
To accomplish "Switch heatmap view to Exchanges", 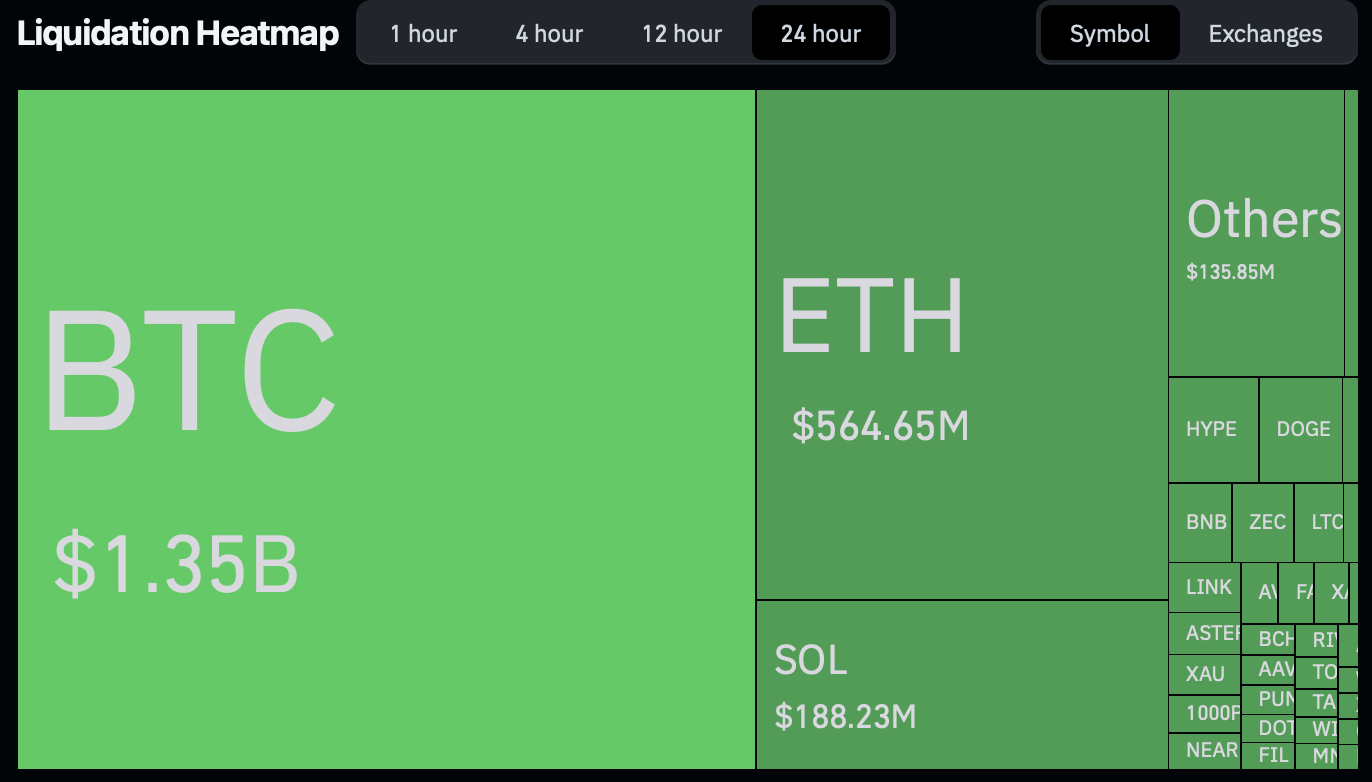I will tap(1265, 34).
